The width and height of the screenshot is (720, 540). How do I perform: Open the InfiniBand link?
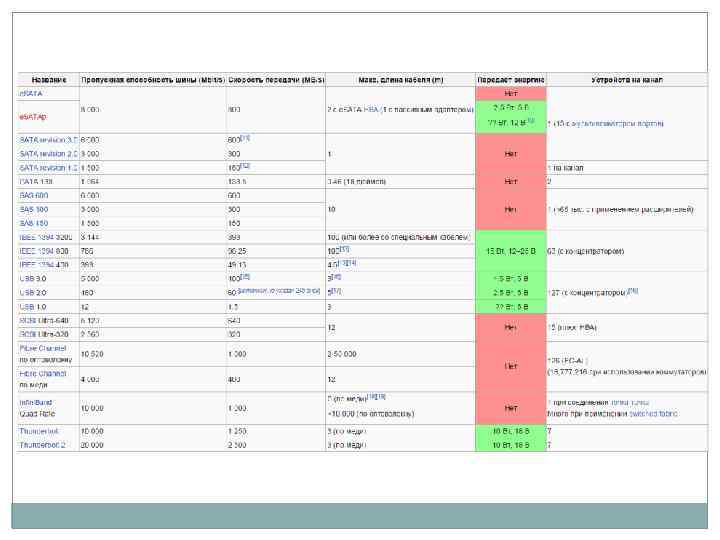36,403
